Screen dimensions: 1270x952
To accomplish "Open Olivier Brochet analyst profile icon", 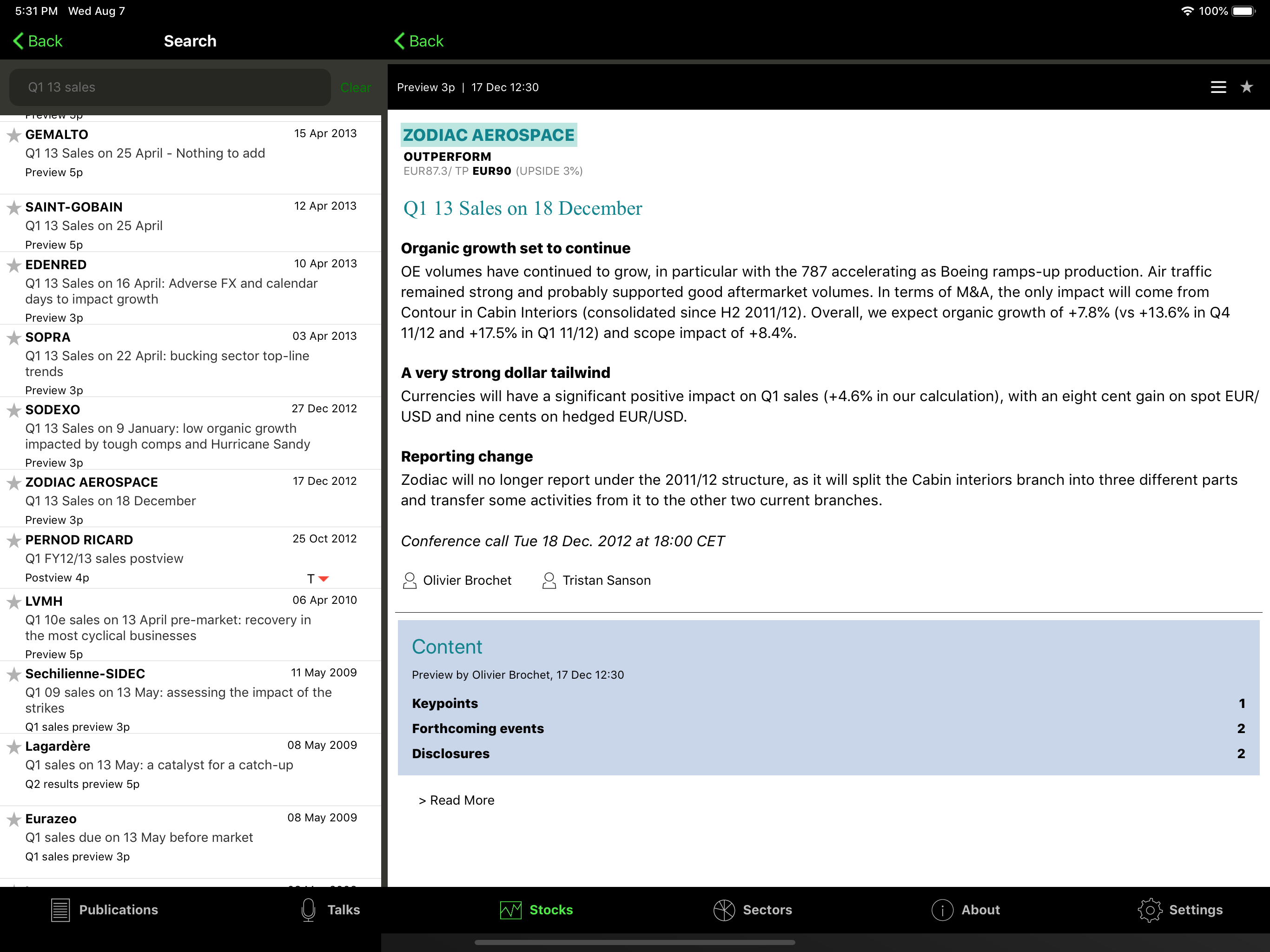I will click(410, 581).
